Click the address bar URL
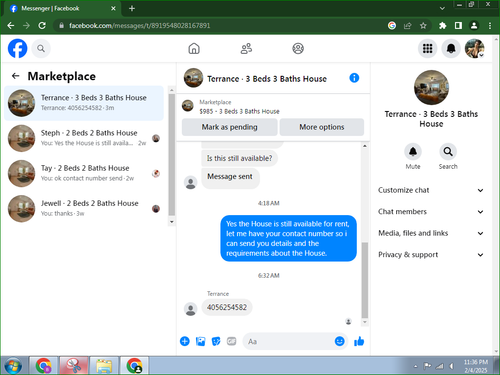The width and height of the screenshot is (500, 375). 140,25
